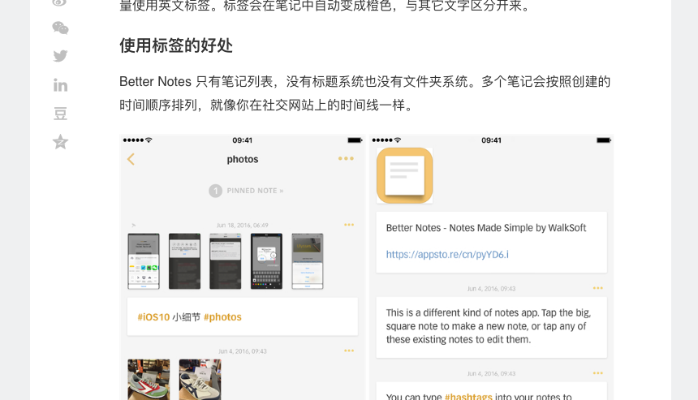Open options for Jun 18, 2016 note
Viewport: 698px width, 400px height.
[x=349, y=225]
